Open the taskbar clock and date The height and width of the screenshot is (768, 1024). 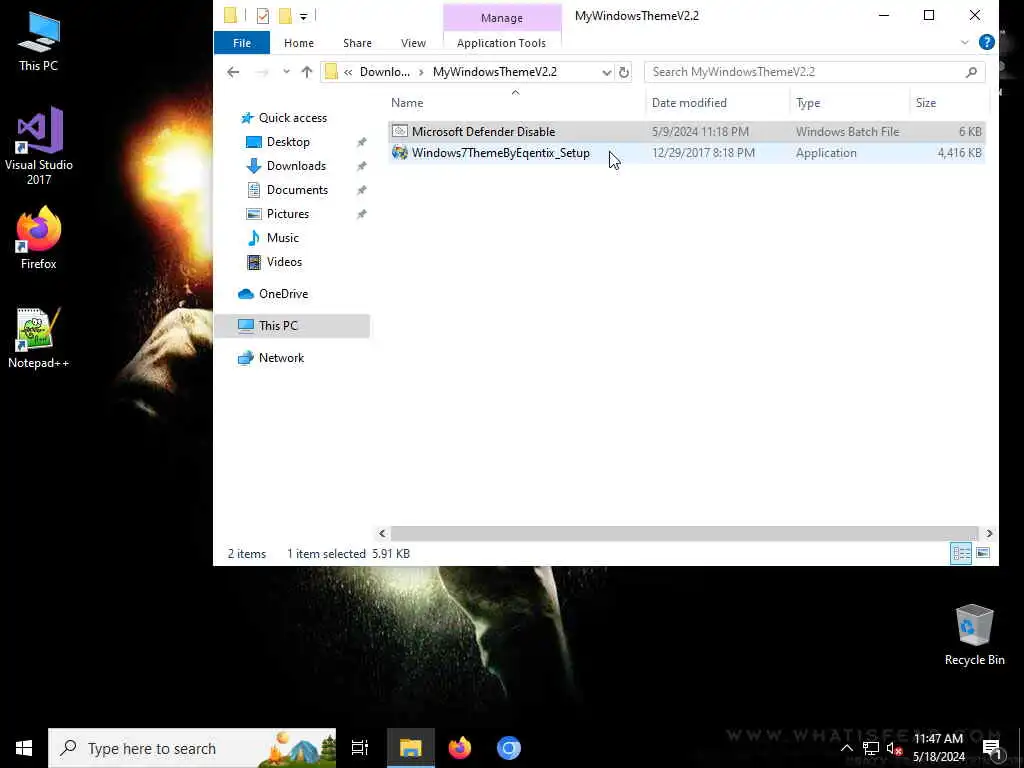click(938, 748)
